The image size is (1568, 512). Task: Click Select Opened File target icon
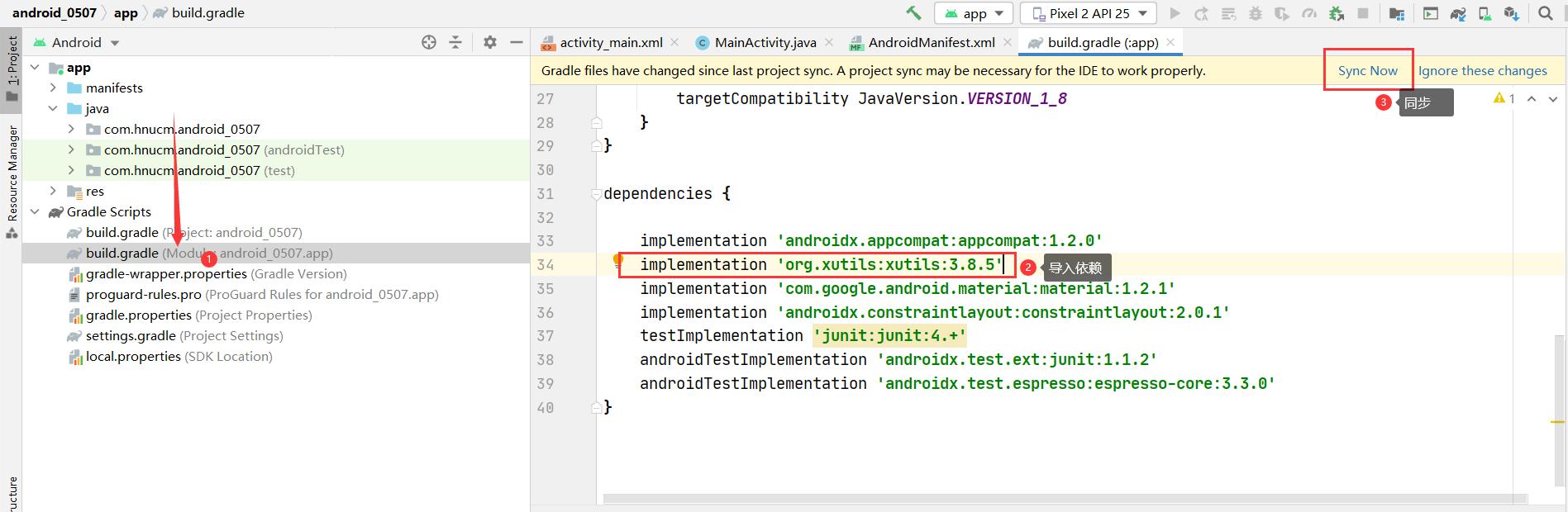[429, 42]
